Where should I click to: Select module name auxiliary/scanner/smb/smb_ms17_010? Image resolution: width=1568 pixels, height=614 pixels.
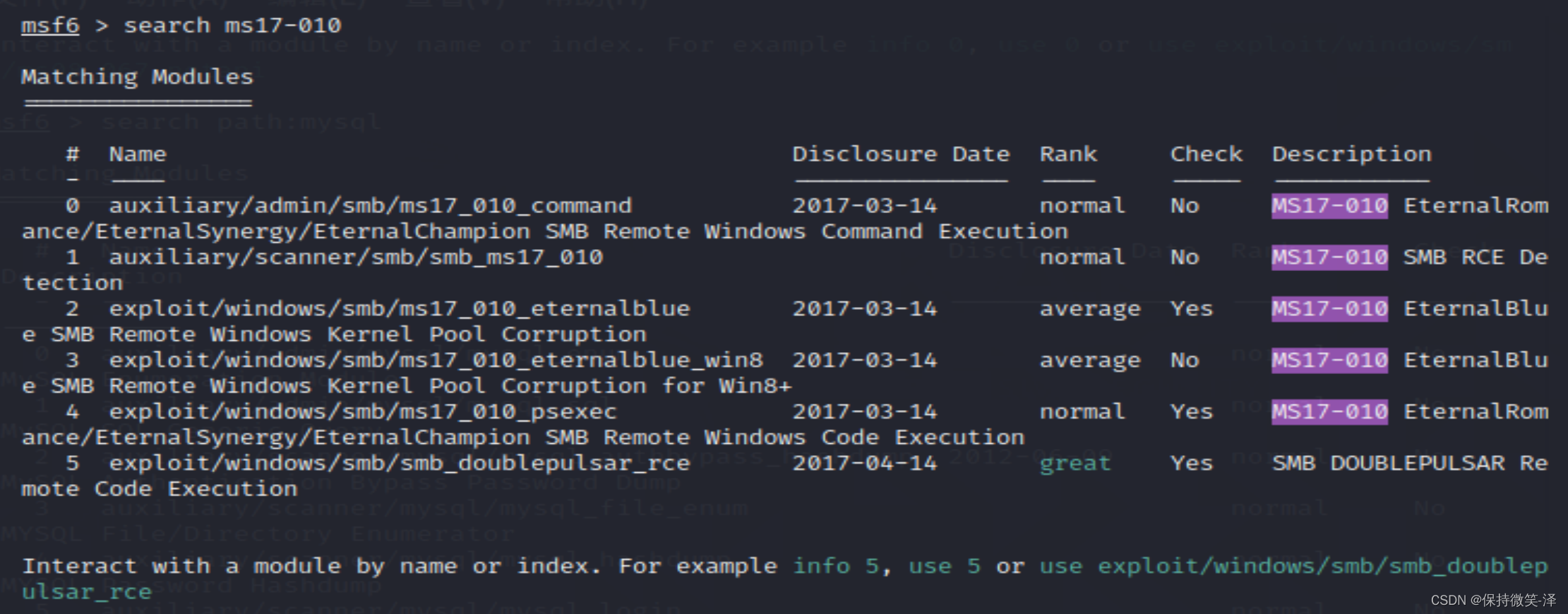(356, 257)
